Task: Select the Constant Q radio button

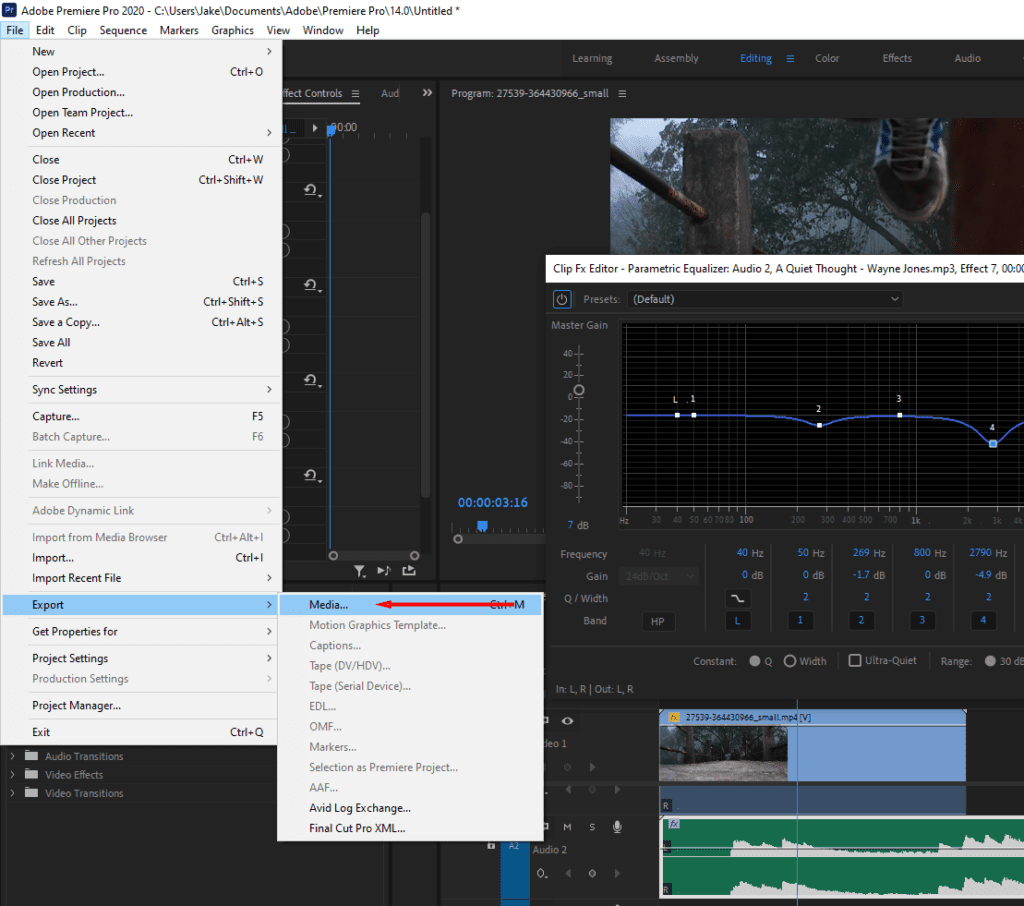Action: pyautogui.click(x=755, y=661)
